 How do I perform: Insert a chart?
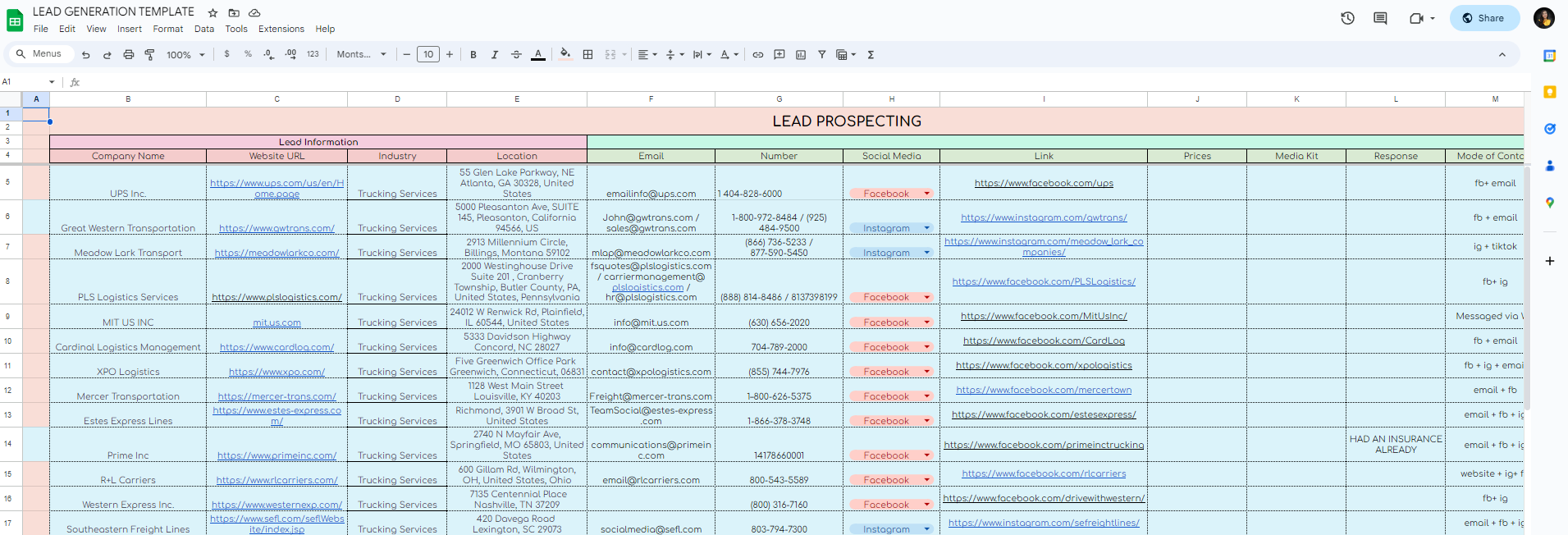click(801, 55)
